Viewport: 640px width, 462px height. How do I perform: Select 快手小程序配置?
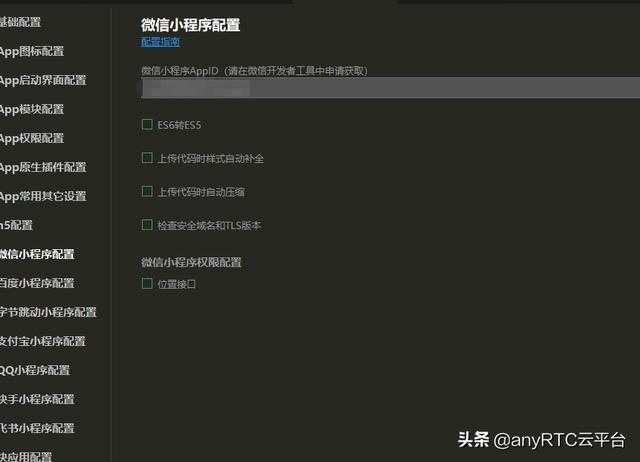tap(37, 399)
